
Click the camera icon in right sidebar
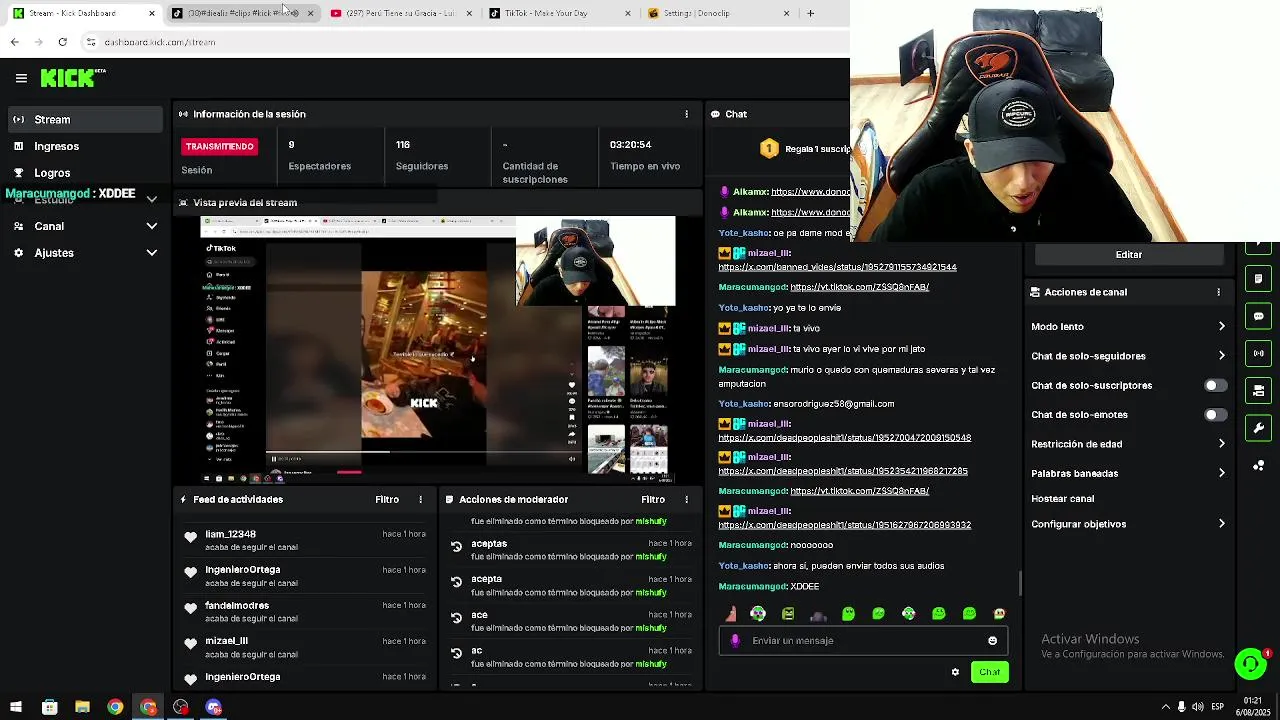click(1258, 390)
